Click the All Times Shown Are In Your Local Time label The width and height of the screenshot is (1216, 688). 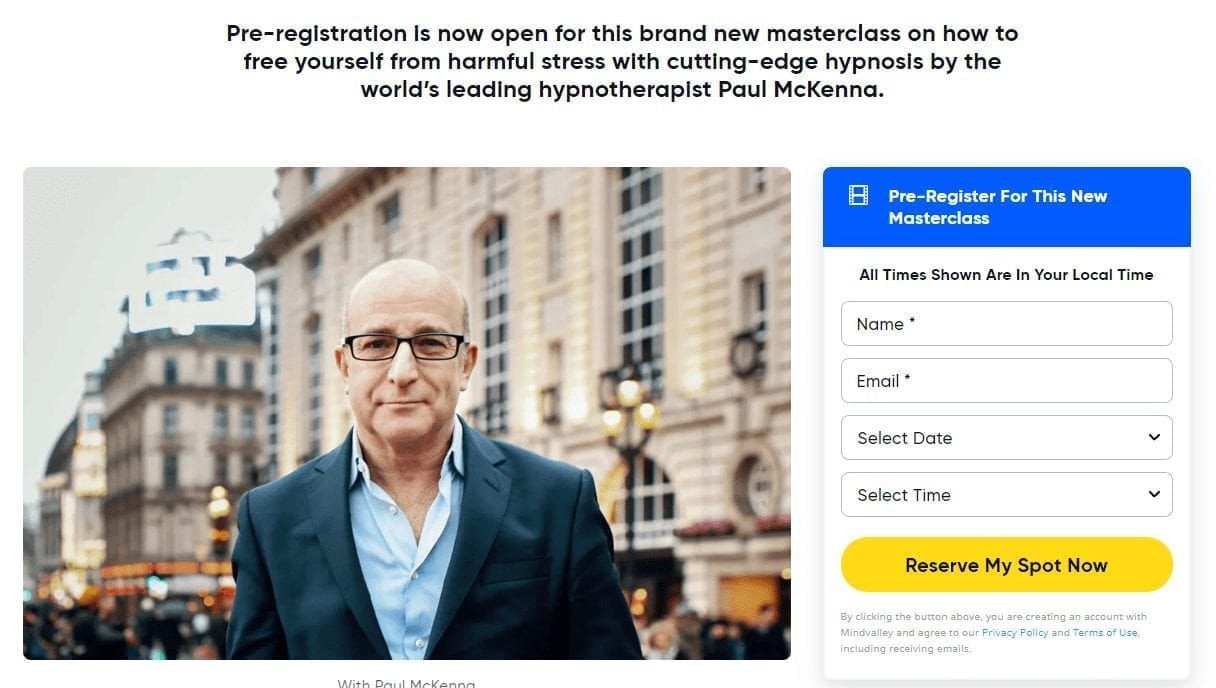(x=1007, y=274)
